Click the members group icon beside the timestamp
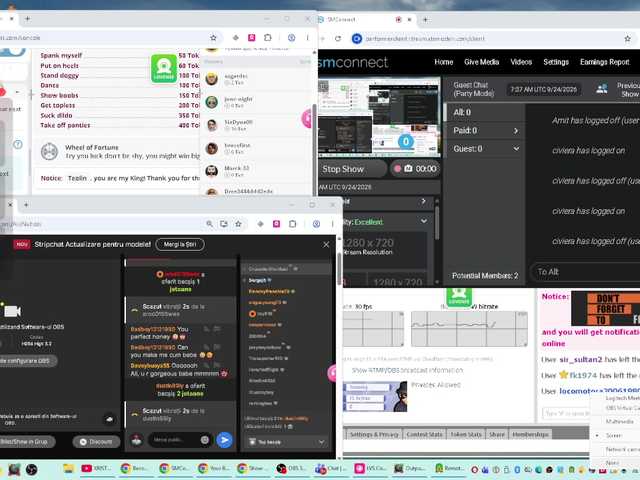 (x=602, y=89)
